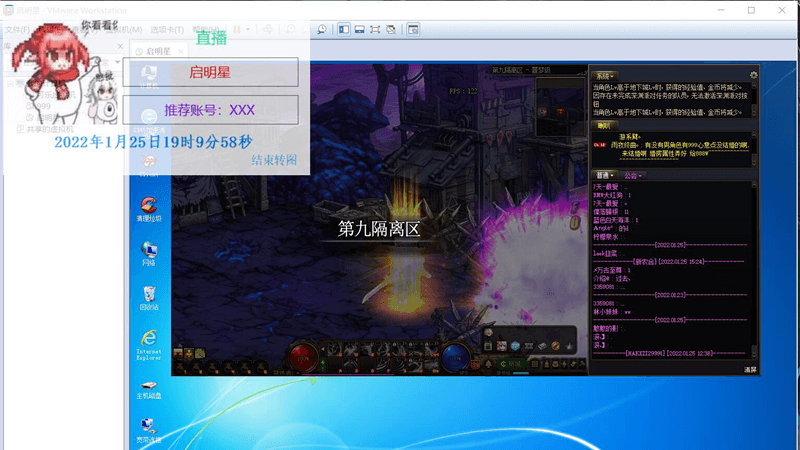
Task: Click the bell icon beside the 商城 shop button
Action: tap(488, 364)
